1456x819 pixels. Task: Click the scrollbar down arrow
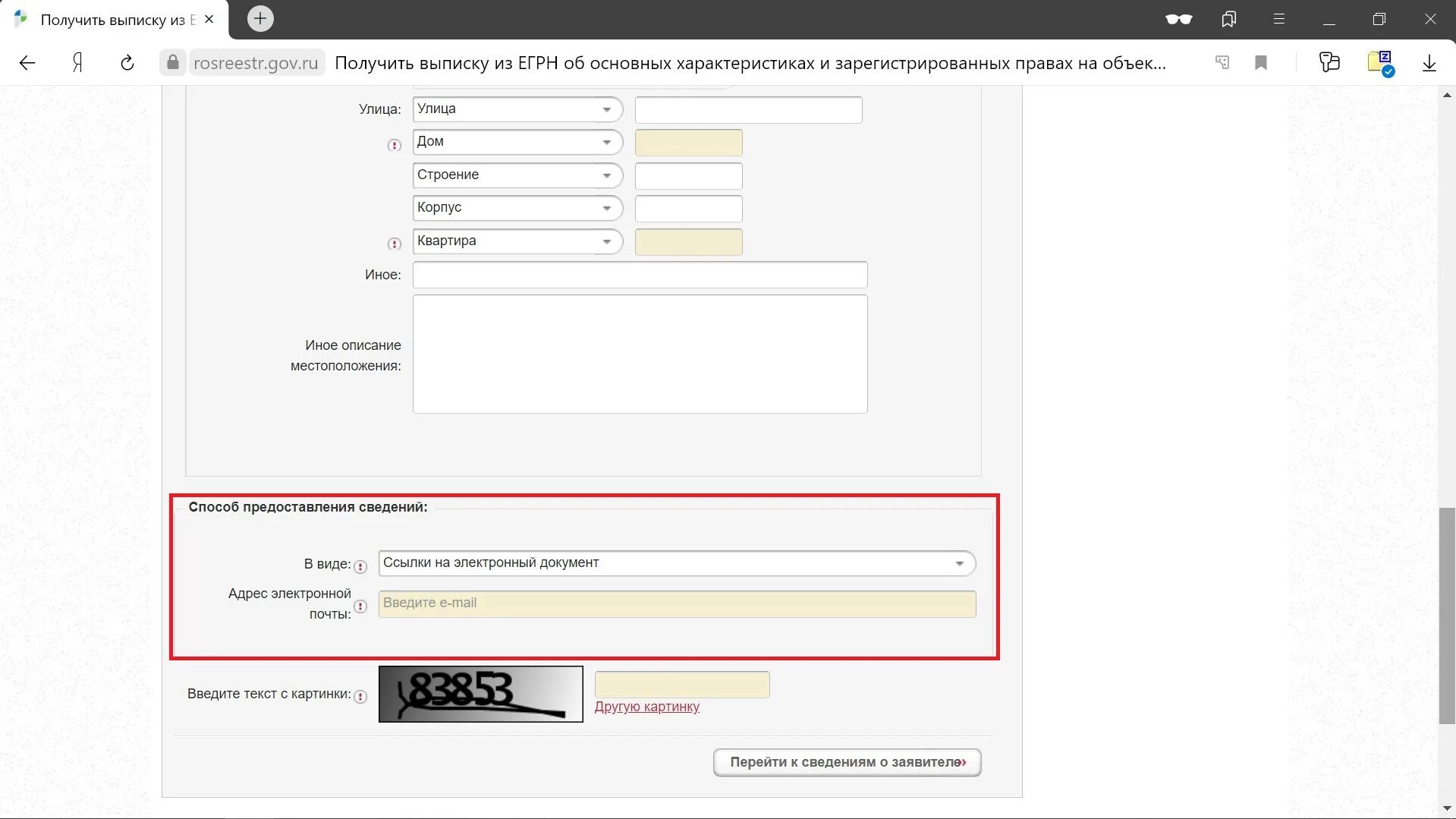click(x=1447, y=810)
